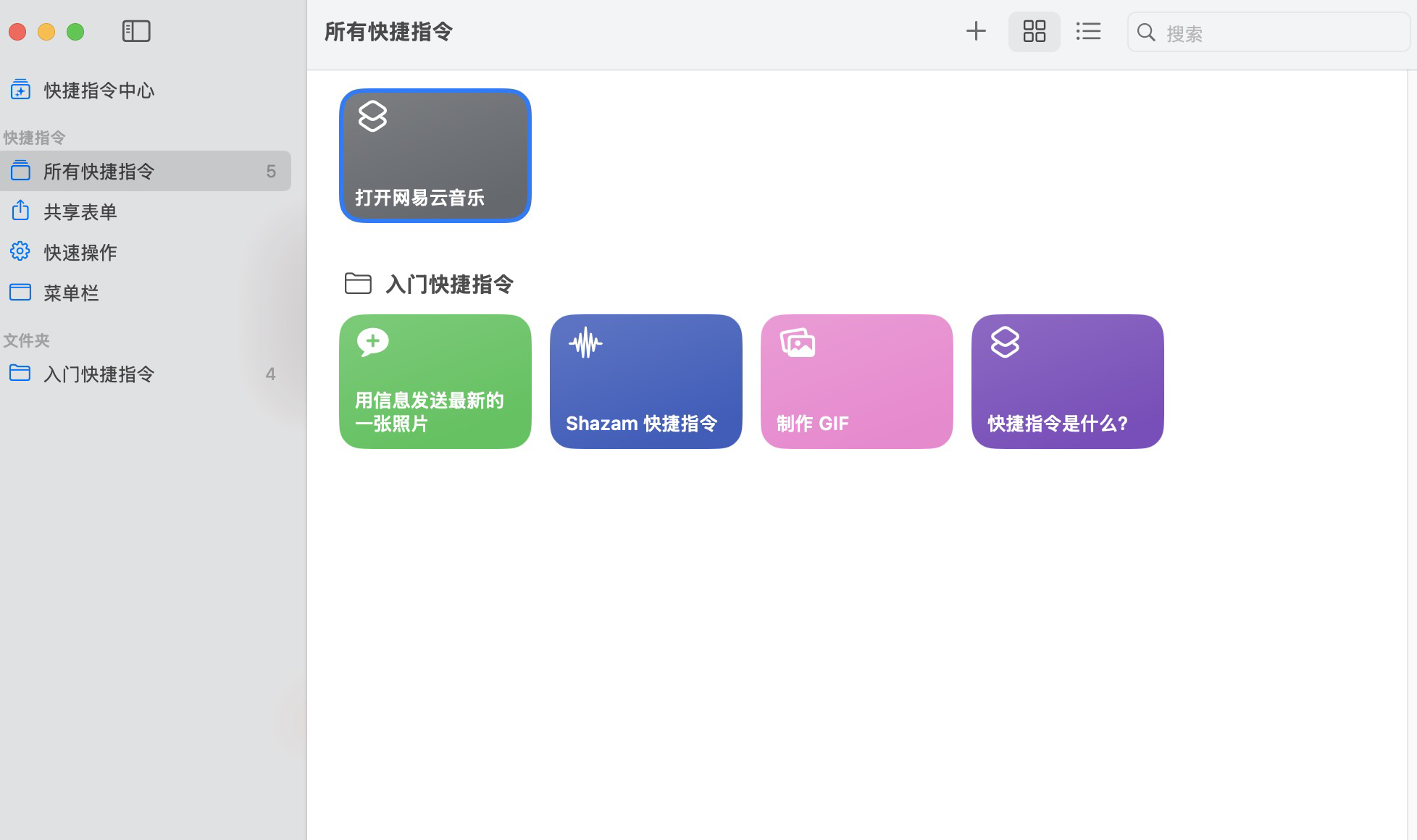
Task: Open 菜单栏 sidebar item
Action: (x=71, y=293)
